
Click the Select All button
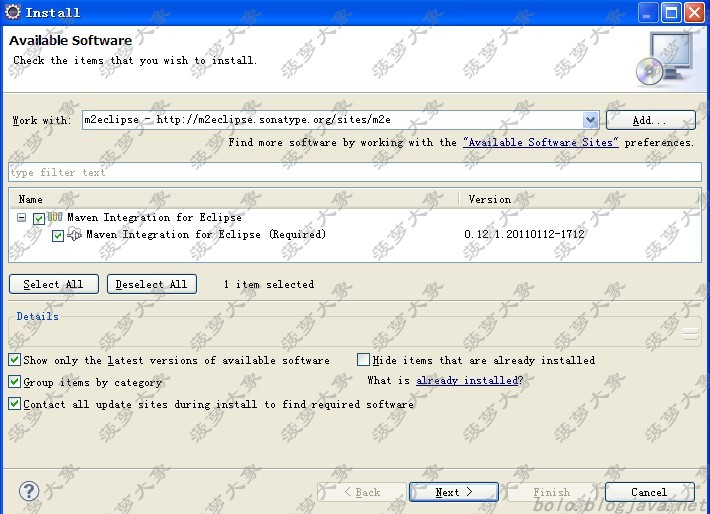53,284
